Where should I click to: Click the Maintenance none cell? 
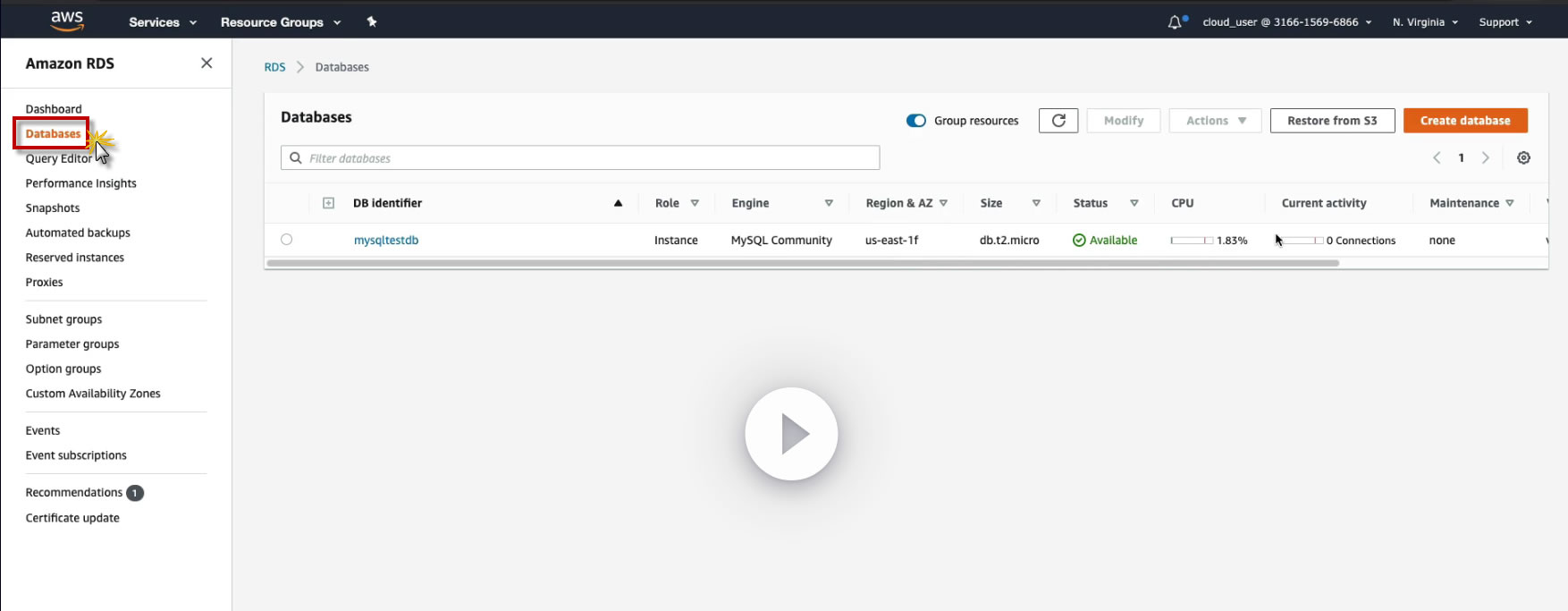[x=1442, y=240]
